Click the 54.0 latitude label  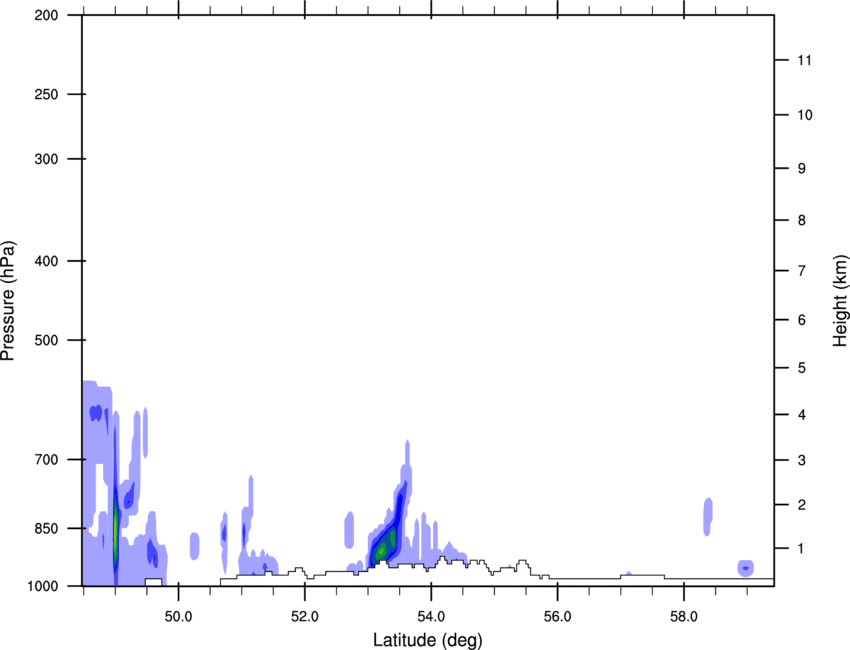click(431, 617)
